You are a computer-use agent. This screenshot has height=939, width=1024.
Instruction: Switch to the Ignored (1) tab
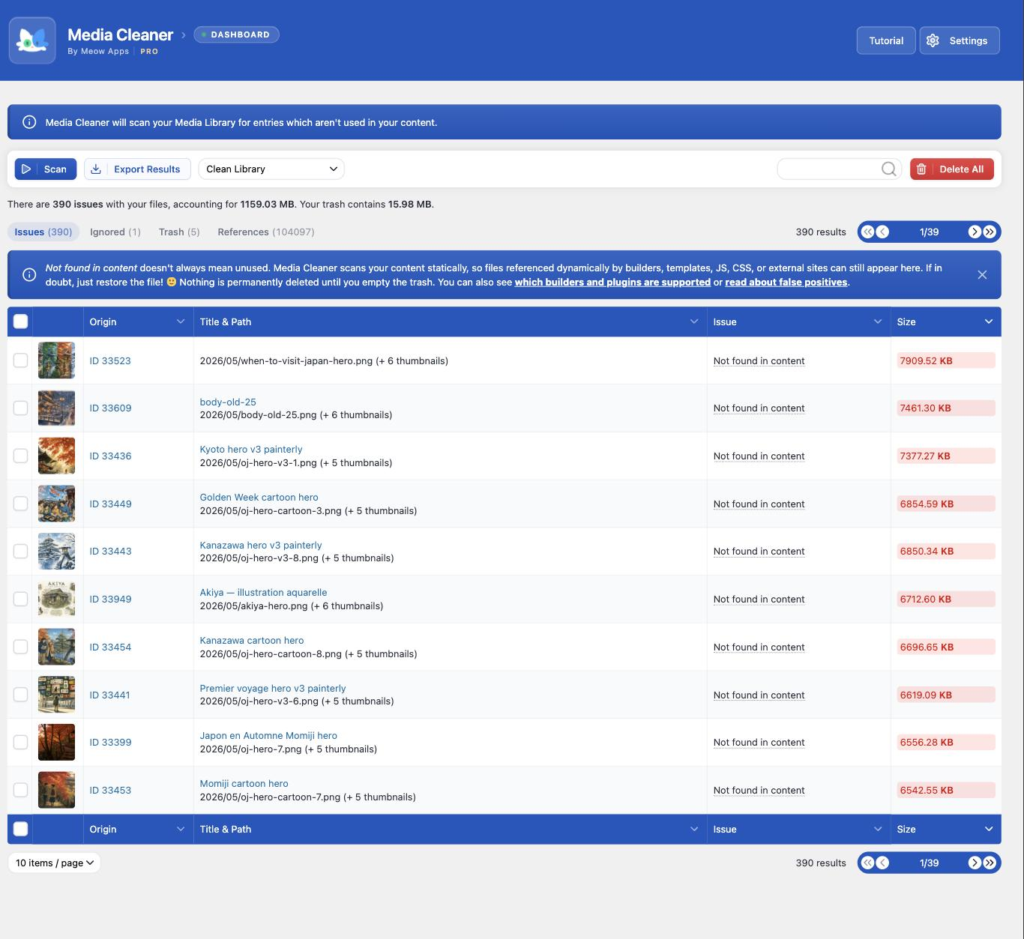(x=115, y=232)
